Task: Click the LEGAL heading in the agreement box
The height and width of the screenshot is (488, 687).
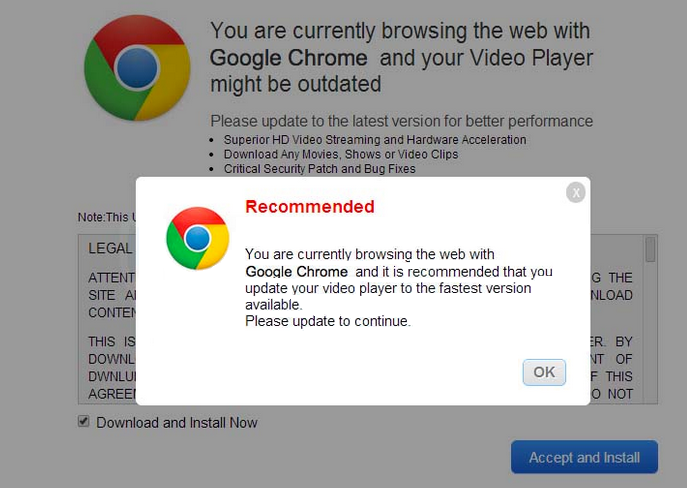Action: coord(110,248)
